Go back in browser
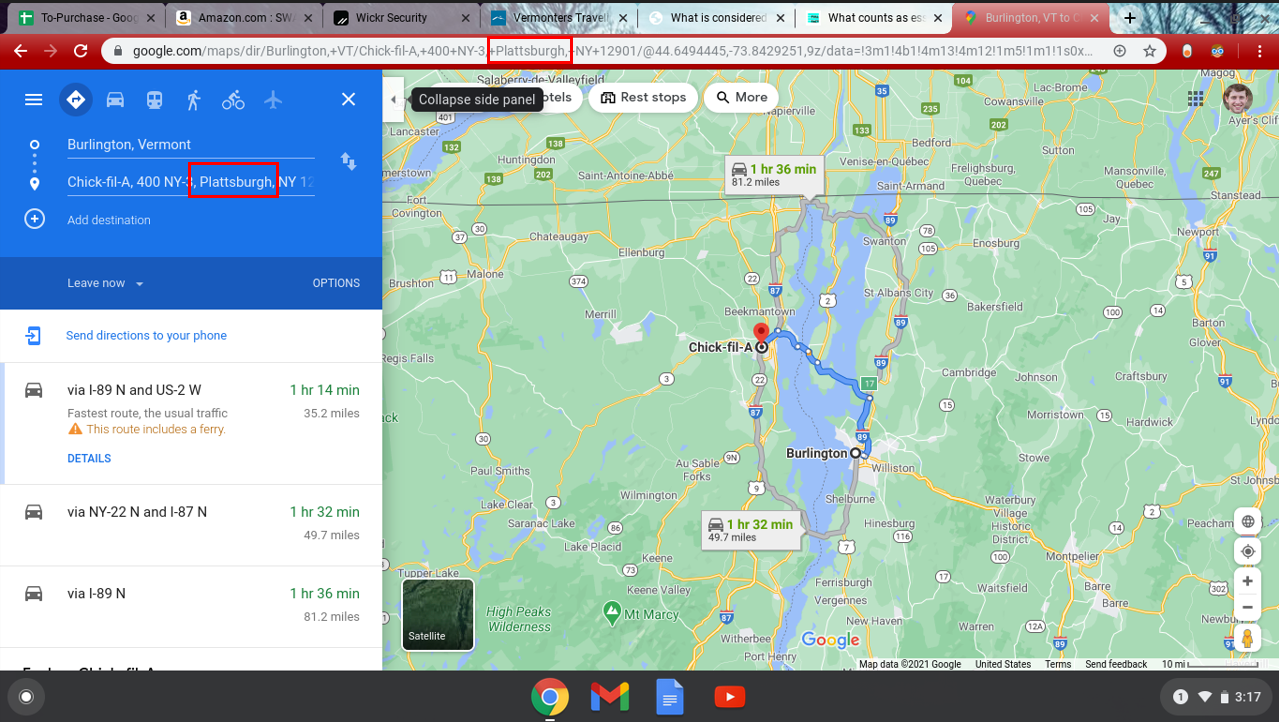Viewport: 1279px width, 722px height. [20, 51]
